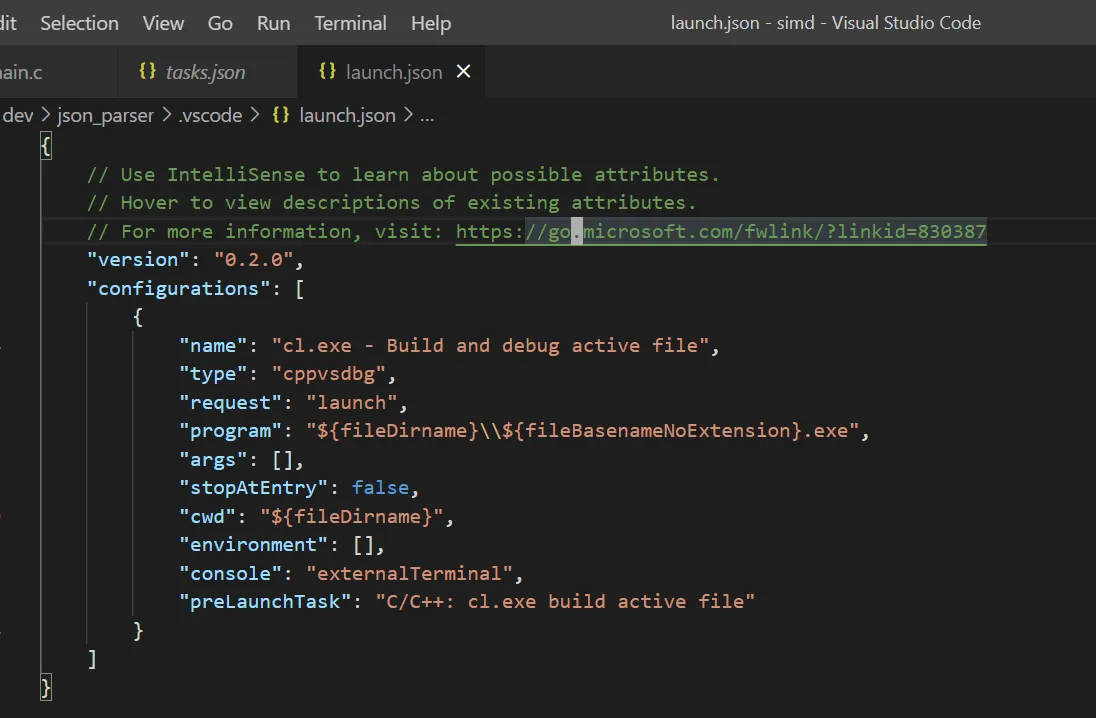
Task: Click the "program" key
Action: point(231,431)
